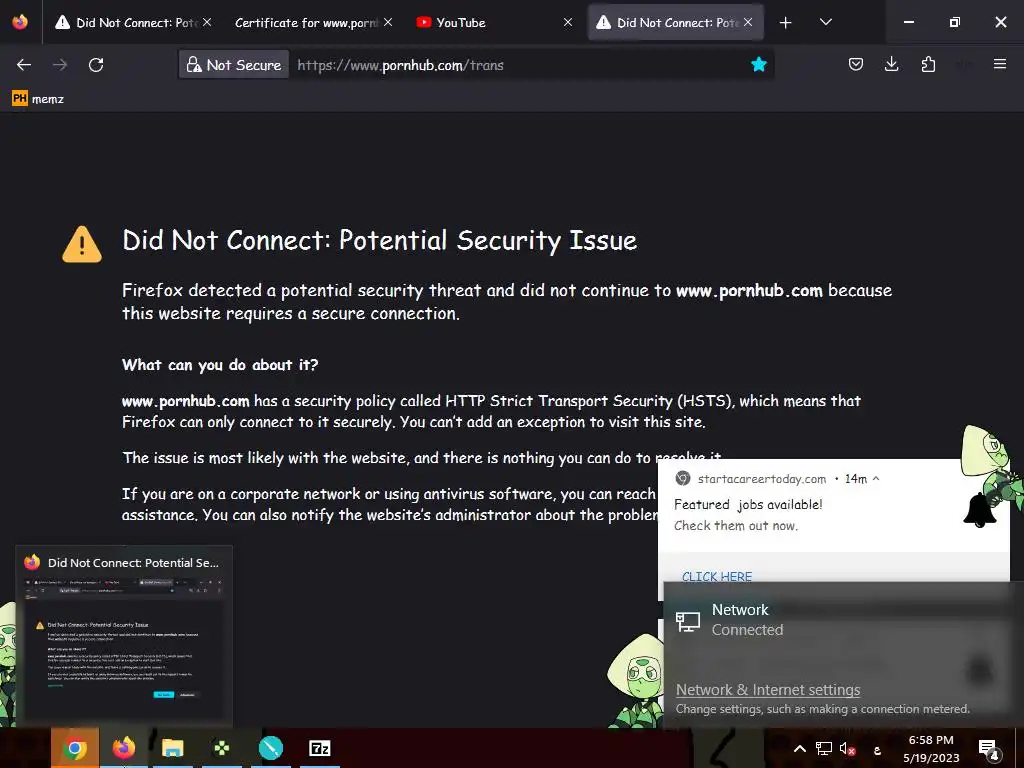Click CLICK HERE link in notification
Viewport: 1024px width, 768px height.
[716, 577]
